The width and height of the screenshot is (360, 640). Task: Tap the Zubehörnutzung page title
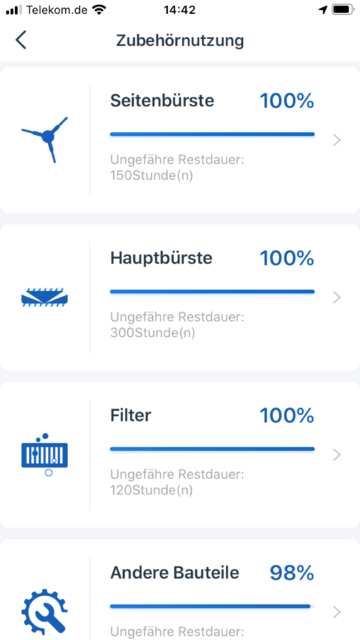click(180, 40)
